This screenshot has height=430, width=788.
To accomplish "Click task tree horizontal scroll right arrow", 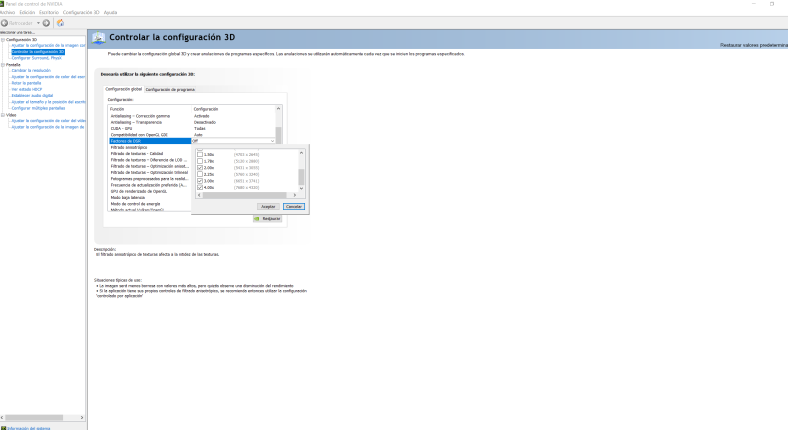I will pos(82,417).
